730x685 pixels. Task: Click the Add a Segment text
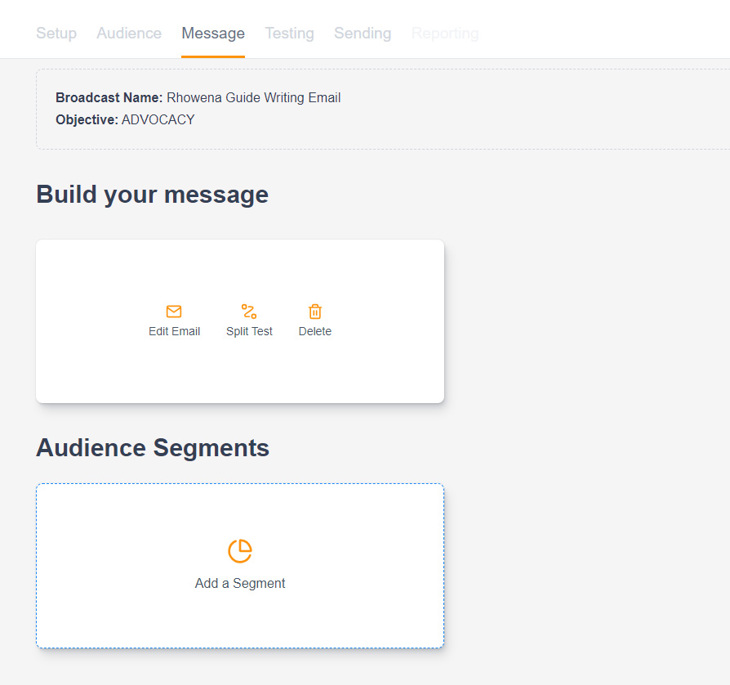[x=240, y=583]
